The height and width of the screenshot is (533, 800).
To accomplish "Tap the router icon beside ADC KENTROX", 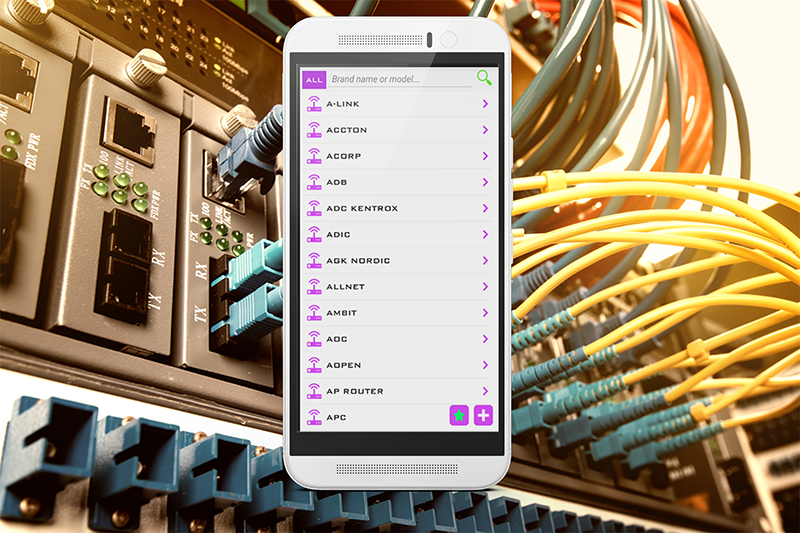I will point(314,208).
